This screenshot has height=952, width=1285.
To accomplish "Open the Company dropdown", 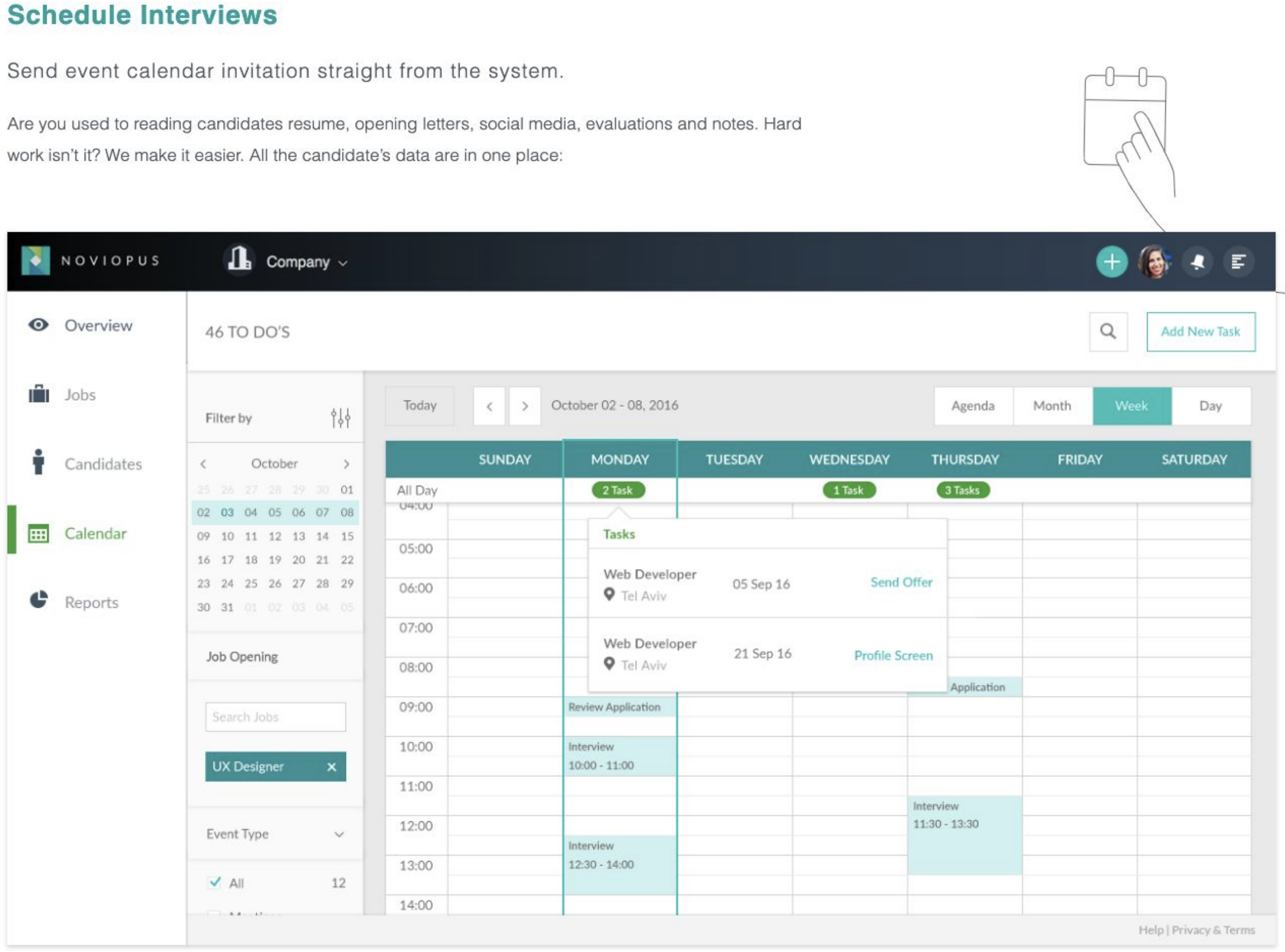I will (x=307, y=262).
